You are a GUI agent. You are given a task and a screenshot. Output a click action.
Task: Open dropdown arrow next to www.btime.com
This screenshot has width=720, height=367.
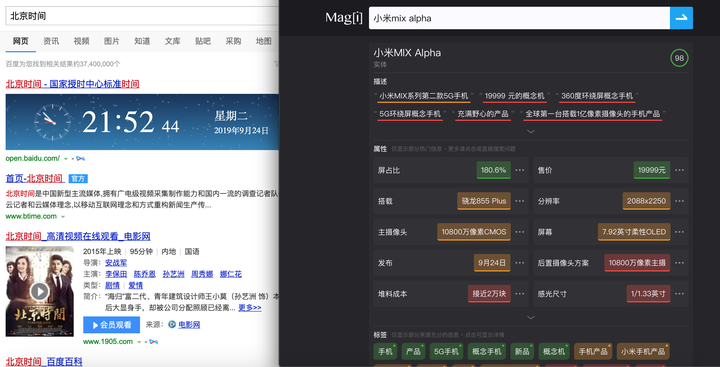coord(63,217)
